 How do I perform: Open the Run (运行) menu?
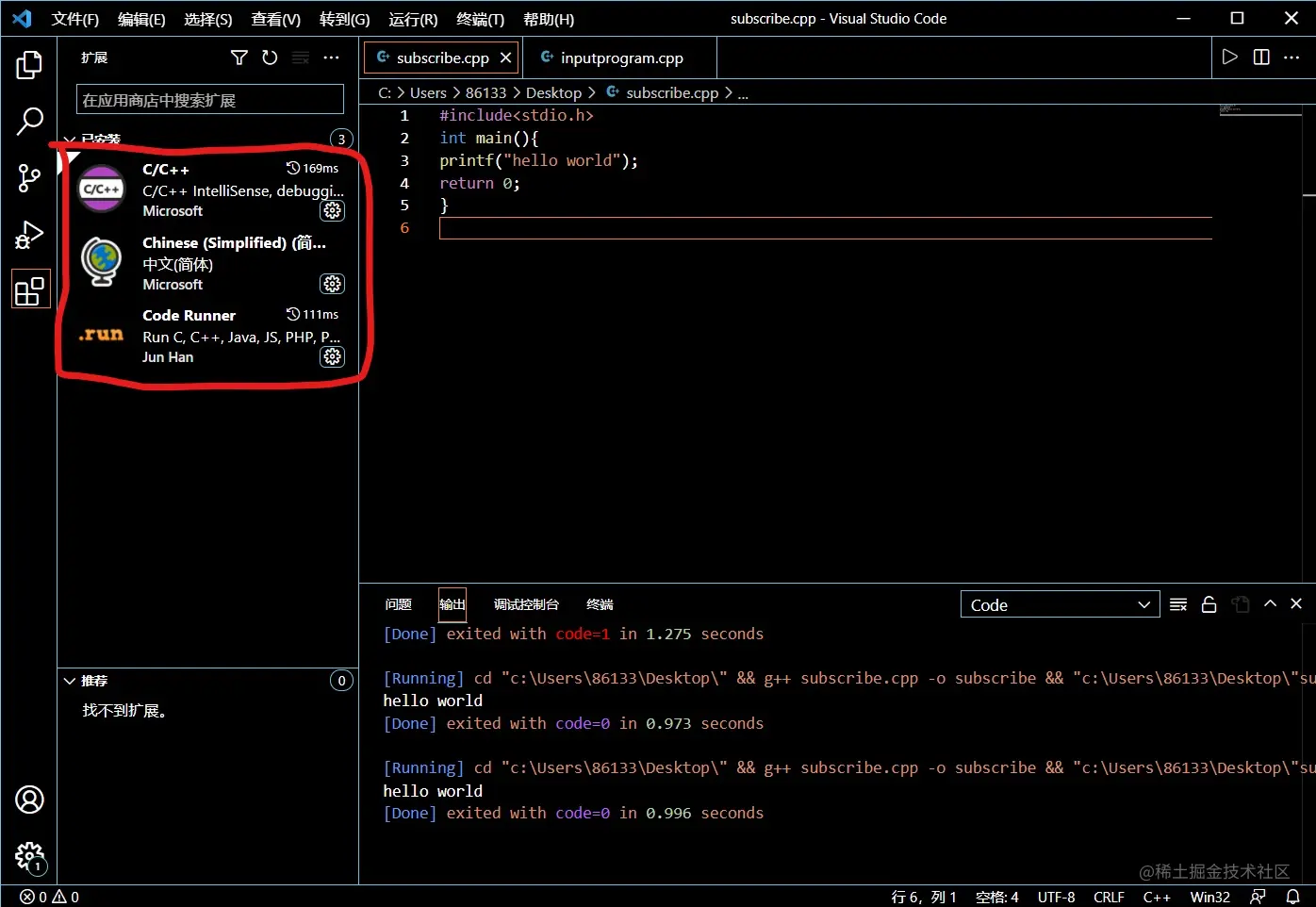click(x=413, y=19)
